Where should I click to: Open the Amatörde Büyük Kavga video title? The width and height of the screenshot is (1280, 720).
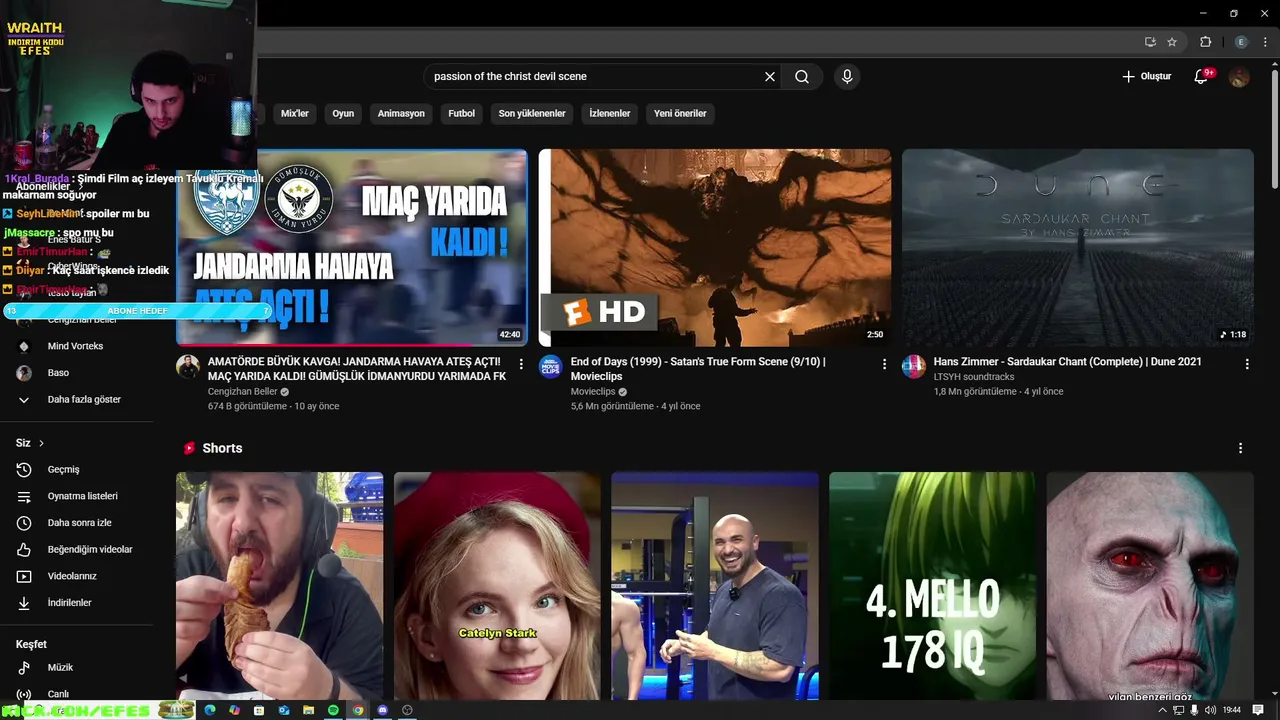click(357, 369)
